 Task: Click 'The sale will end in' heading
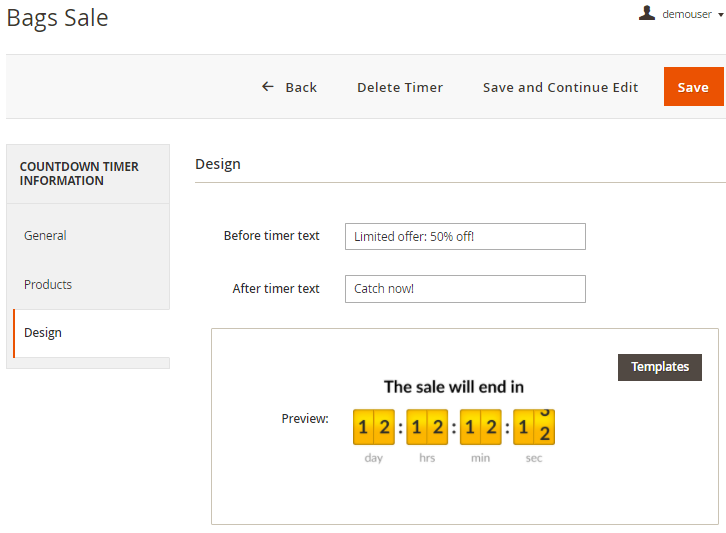(453, 387)
